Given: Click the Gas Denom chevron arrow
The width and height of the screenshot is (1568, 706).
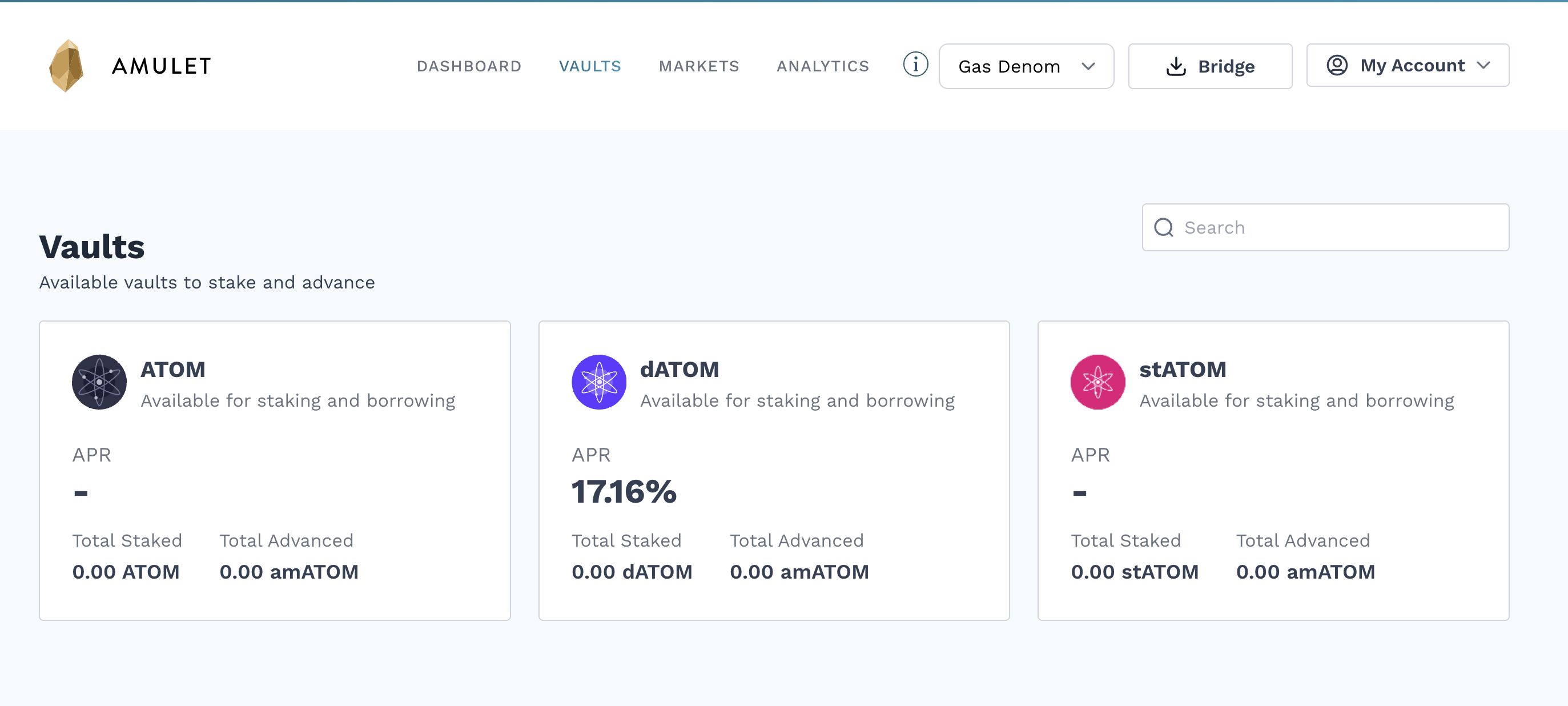Looking at the screenshot, I should tap(1088, 66).
